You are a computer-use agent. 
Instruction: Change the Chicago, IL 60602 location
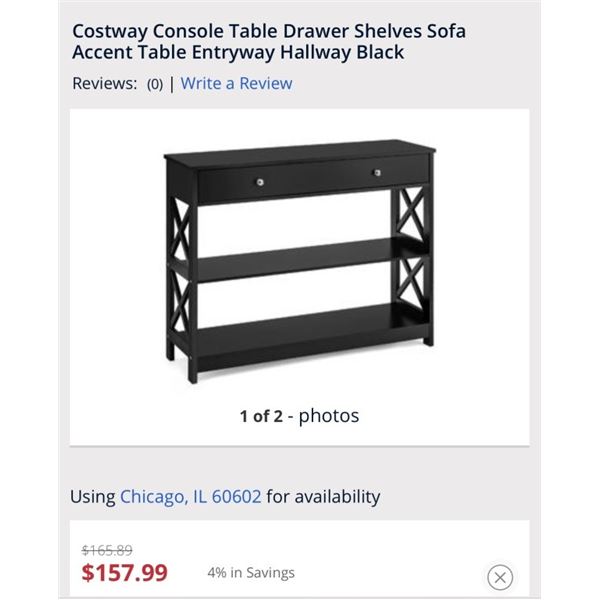pyautogui.click(x=190, y=496)
